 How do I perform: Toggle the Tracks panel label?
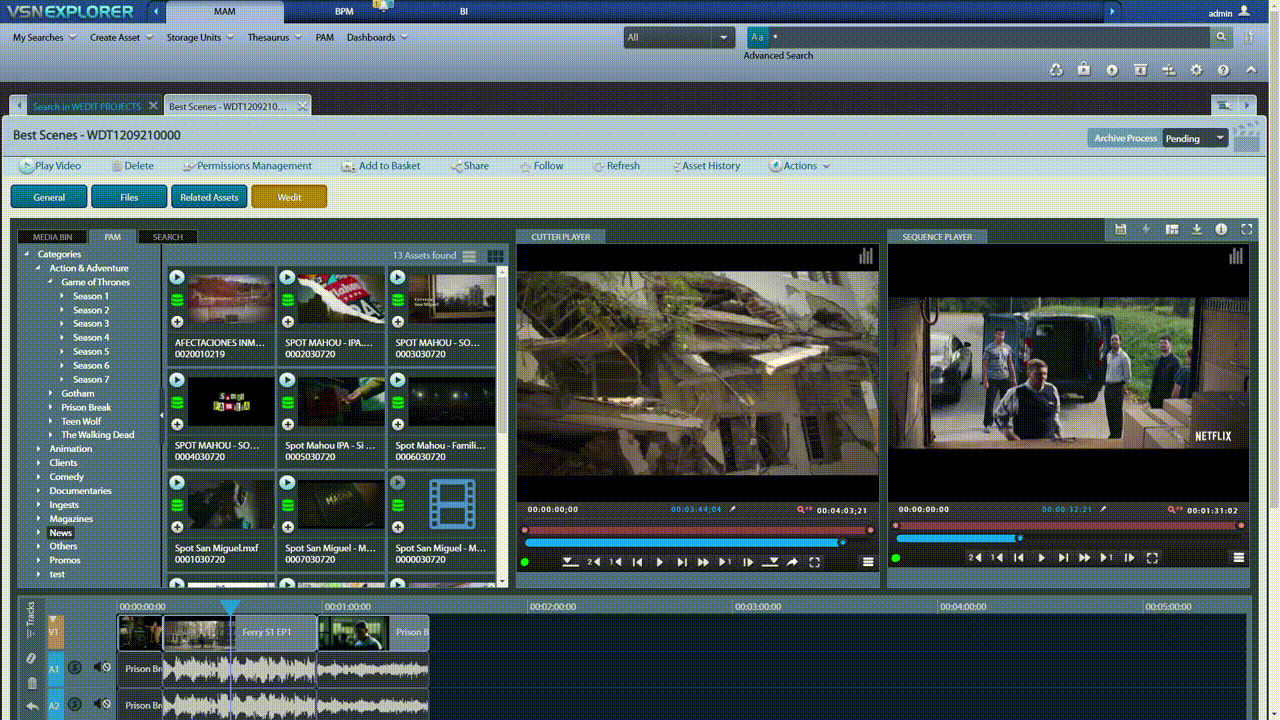pos(31,620)
